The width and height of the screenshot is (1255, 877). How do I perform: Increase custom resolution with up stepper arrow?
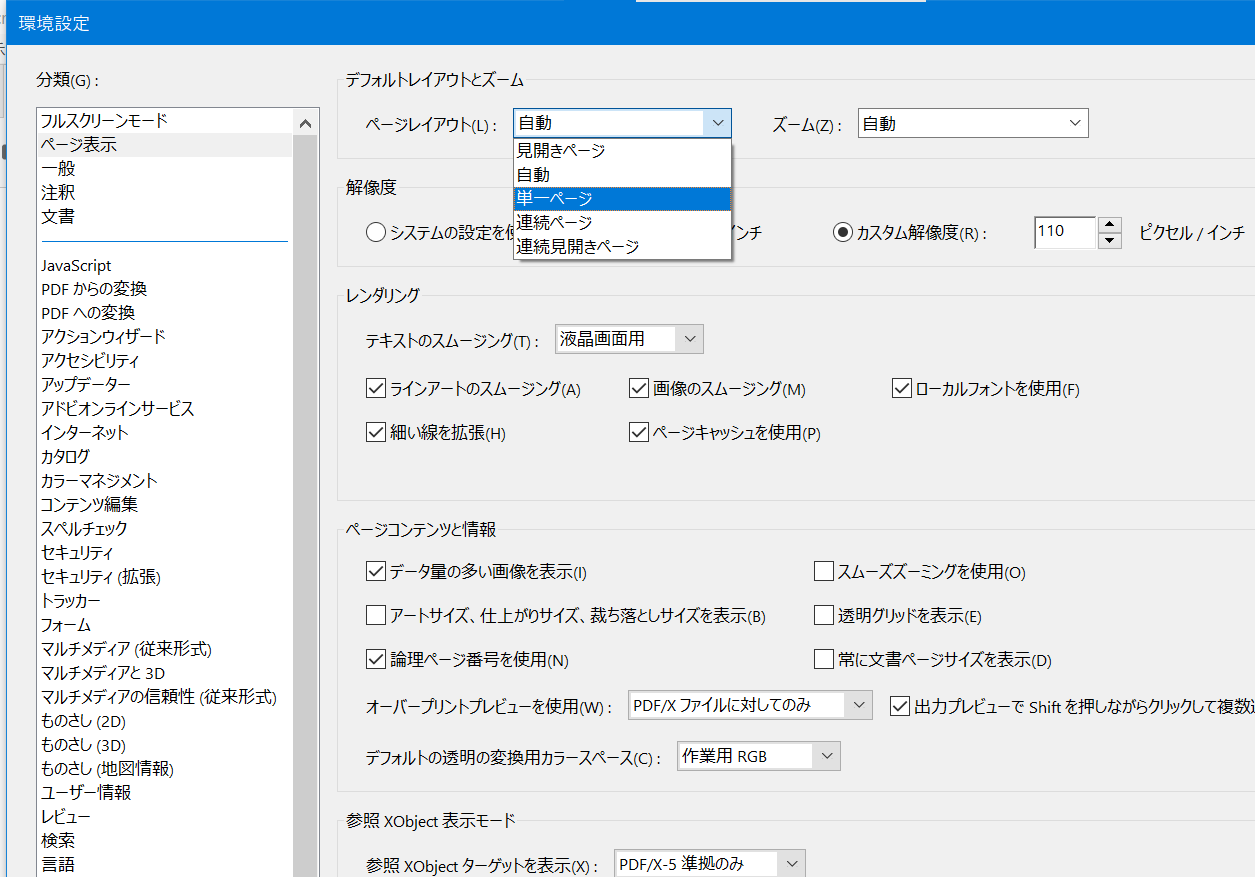(x=1110, y=225)
